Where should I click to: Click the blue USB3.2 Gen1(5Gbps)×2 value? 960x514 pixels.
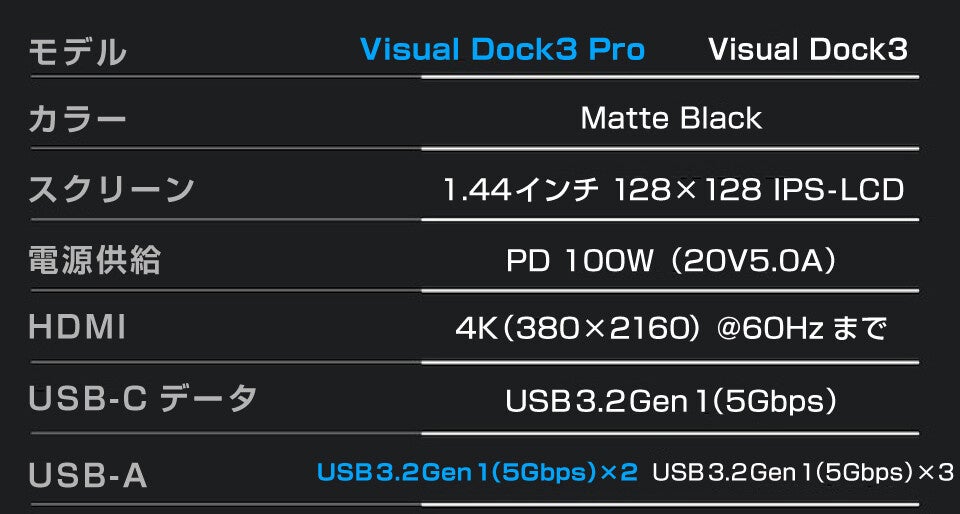(x=477, y=472)
